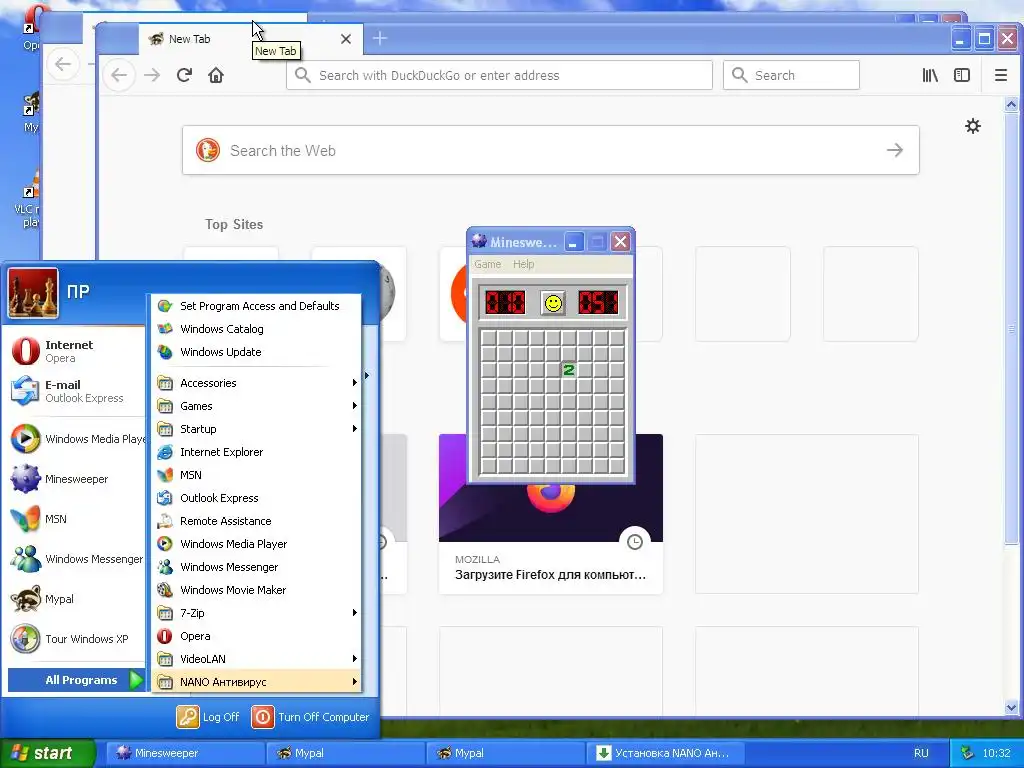Viewport: 1024px width, 768px height.
Task: Reload the current page in Mypal
Action: click(184, 75)
